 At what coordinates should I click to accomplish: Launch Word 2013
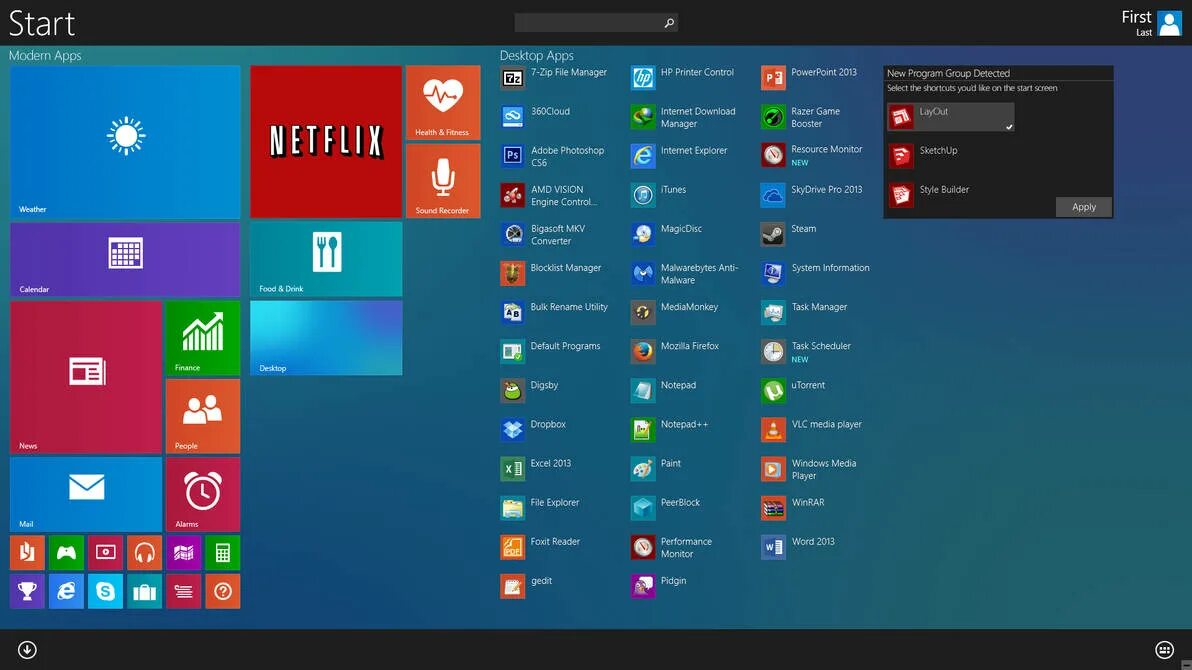[799, 547]
